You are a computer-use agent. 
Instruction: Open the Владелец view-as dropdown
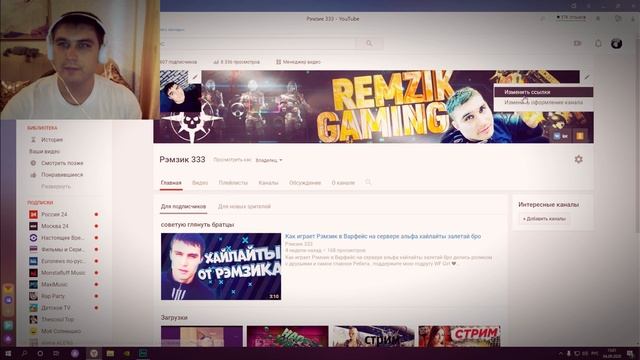(x=269, y=160)
